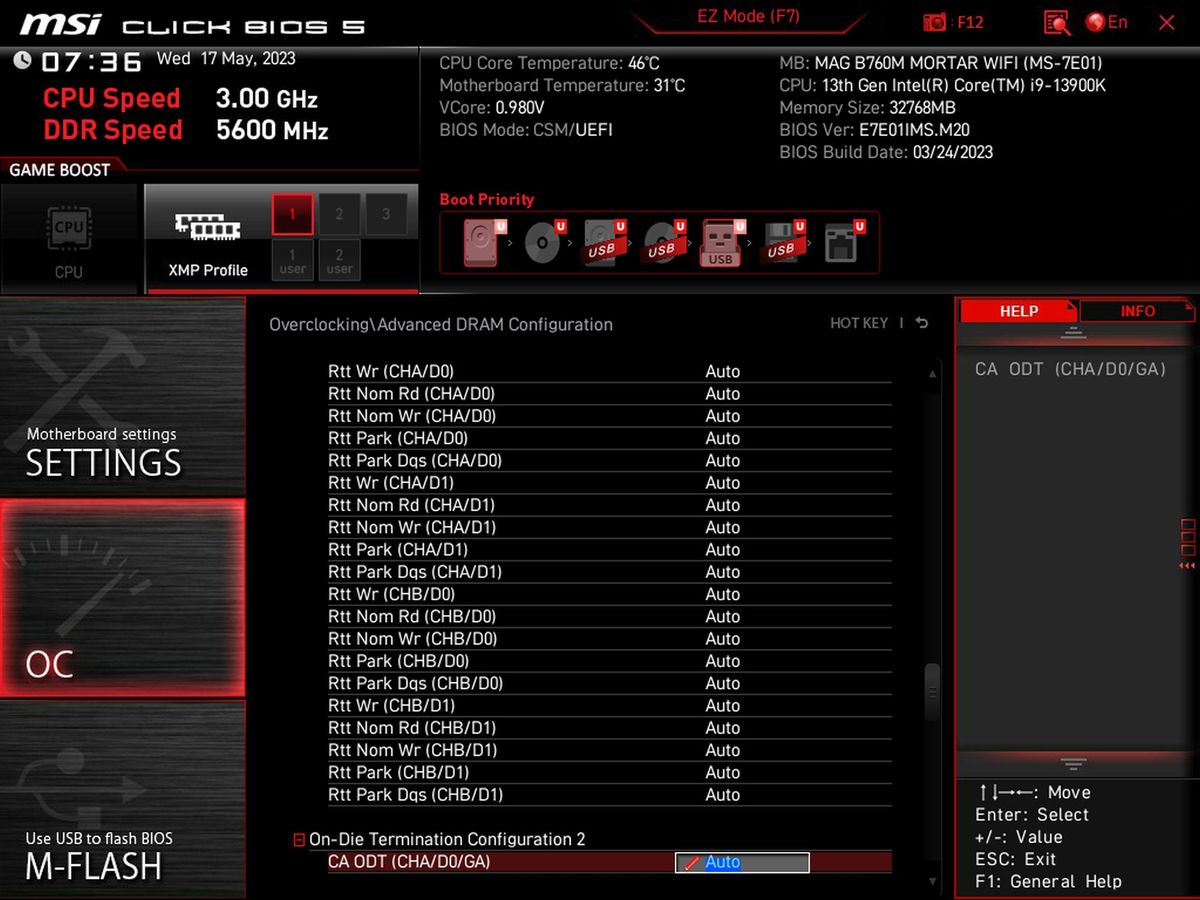The height and width of the screenshot is (900, 1200).
Task: Select the USB floppy boot device icon
Action: tap(781, 243)
